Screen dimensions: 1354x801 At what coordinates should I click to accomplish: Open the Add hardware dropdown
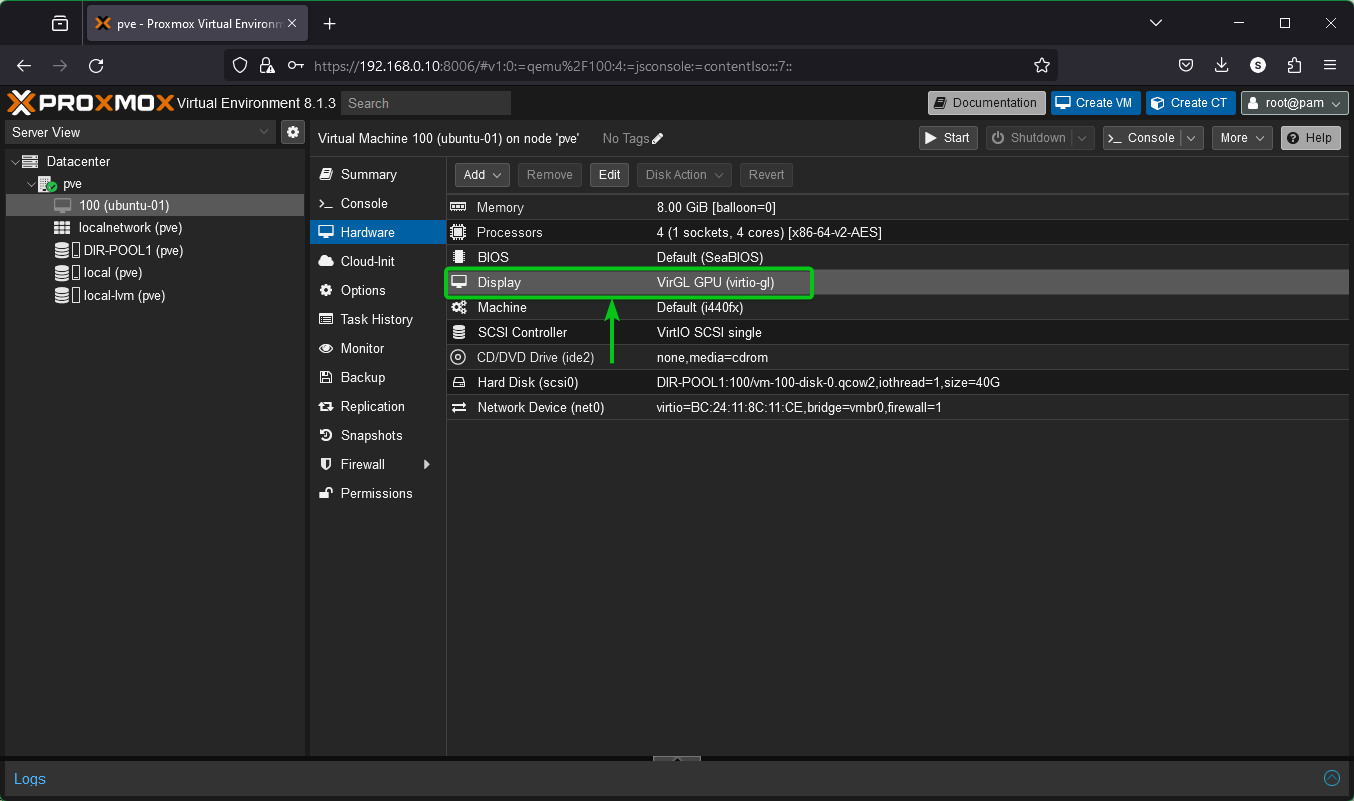pos(482,175)
